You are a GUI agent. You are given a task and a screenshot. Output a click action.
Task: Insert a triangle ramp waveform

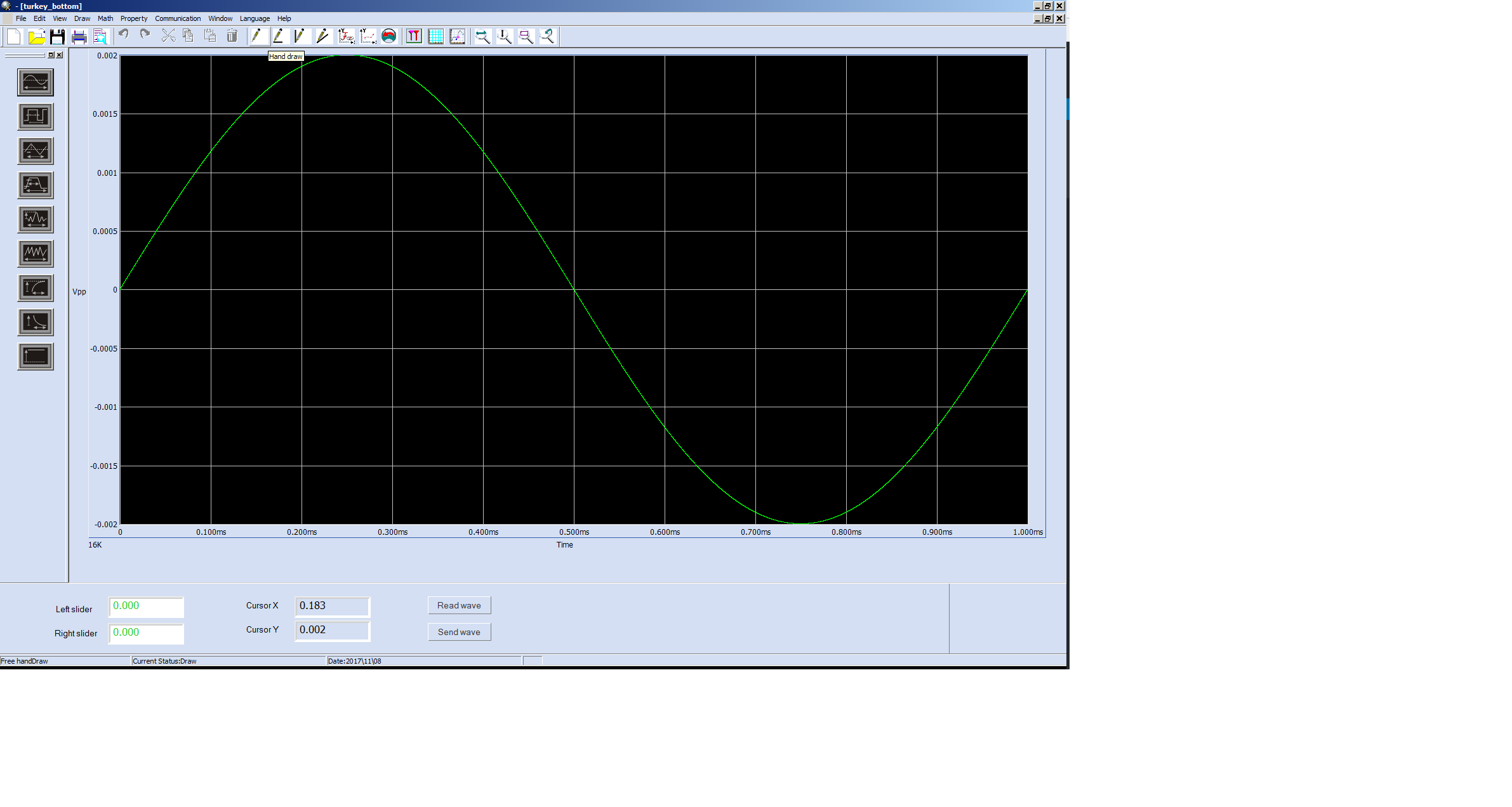point(36,151)
